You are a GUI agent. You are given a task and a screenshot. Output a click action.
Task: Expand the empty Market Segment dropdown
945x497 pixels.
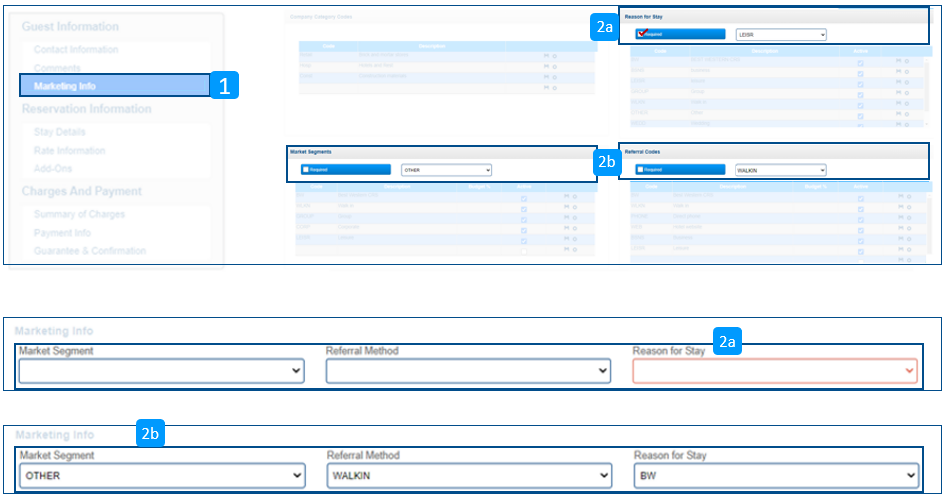coord(161,371)
